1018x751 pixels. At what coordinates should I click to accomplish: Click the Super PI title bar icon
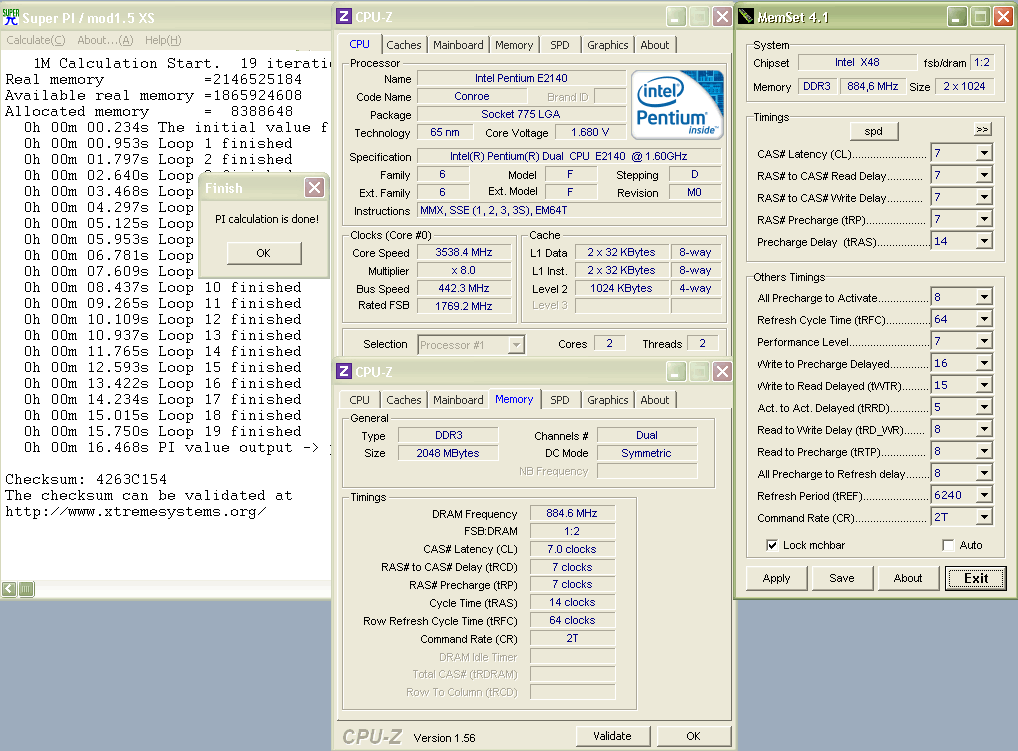pyautogui.click(x=11, y=16)
